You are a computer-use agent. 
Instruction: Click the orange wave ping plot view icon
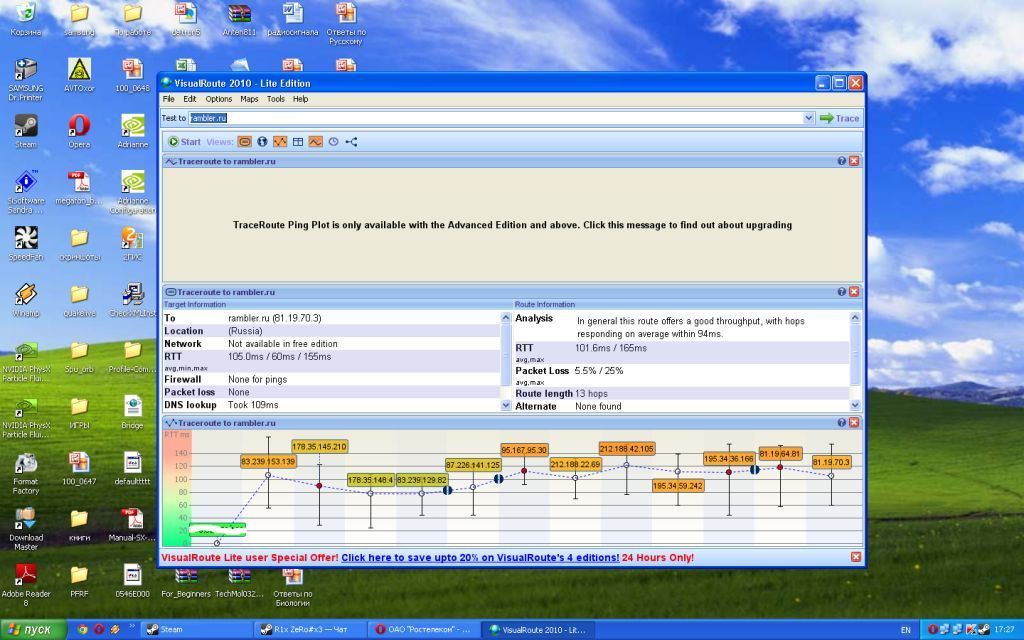pos(315,142)
